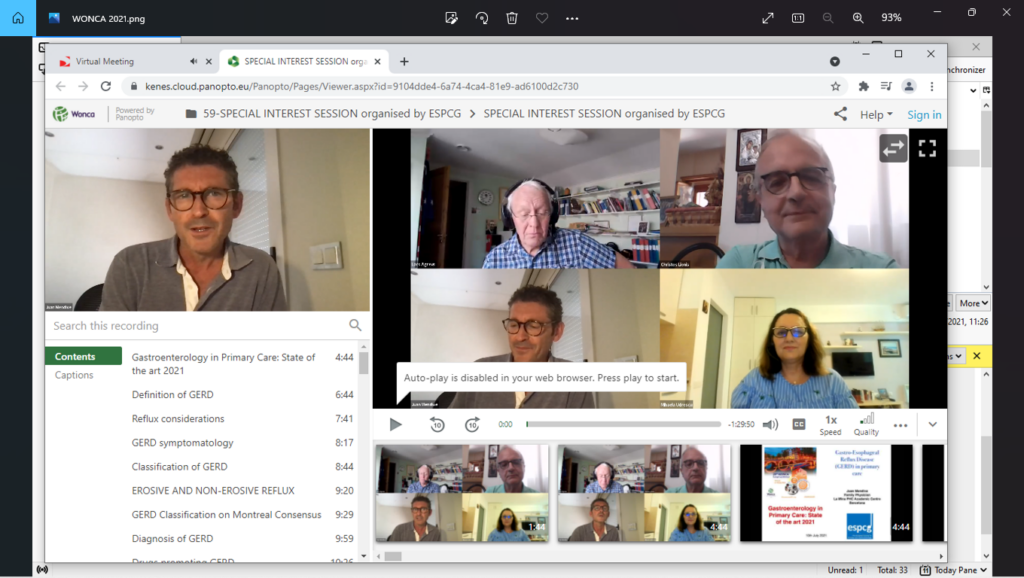Image resolution: width=1024 pixels, height=578 pixels.
Task: Play the recording
Action: pos(395,425)
